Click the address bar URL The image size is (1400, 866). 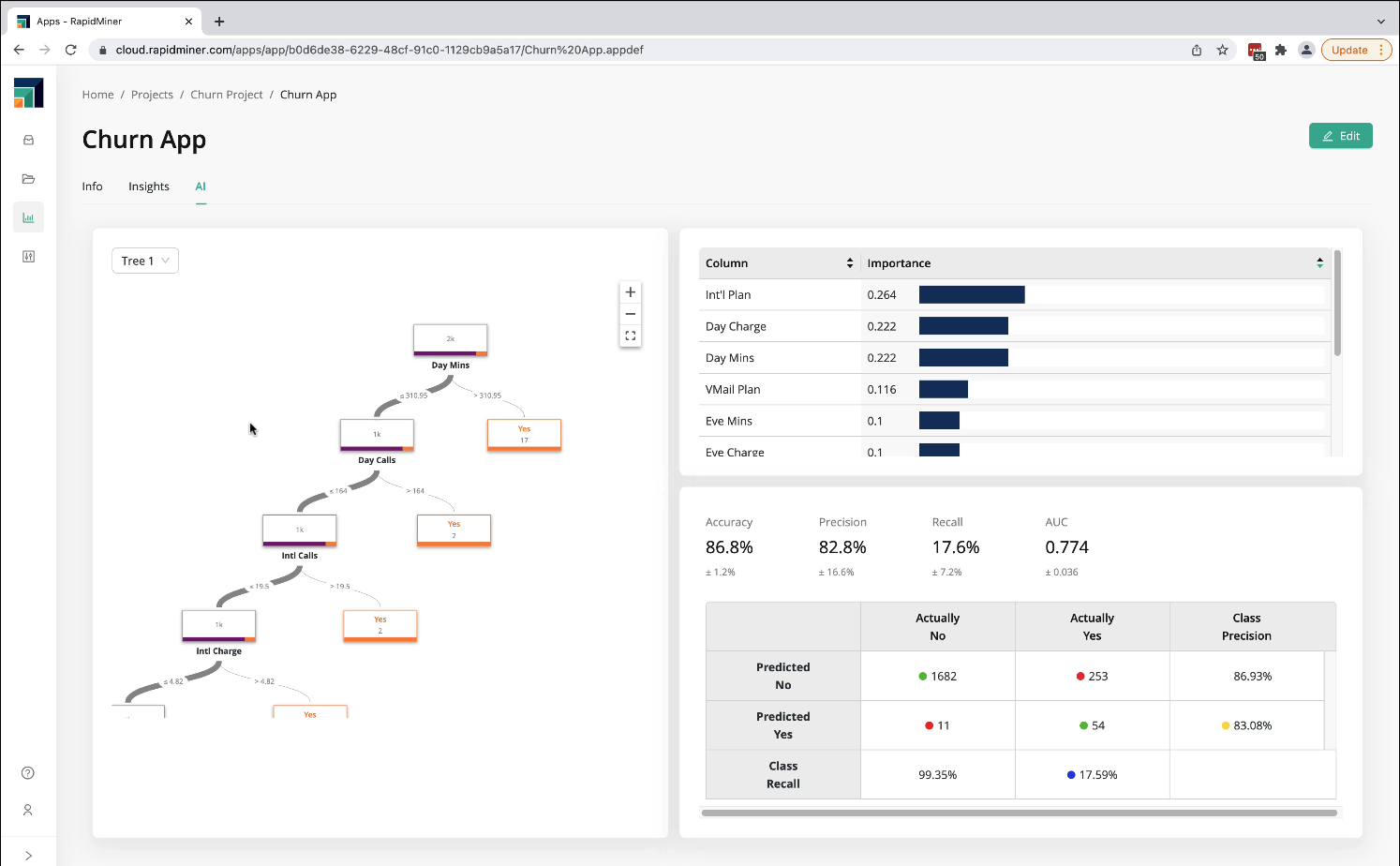click(380, 50)
